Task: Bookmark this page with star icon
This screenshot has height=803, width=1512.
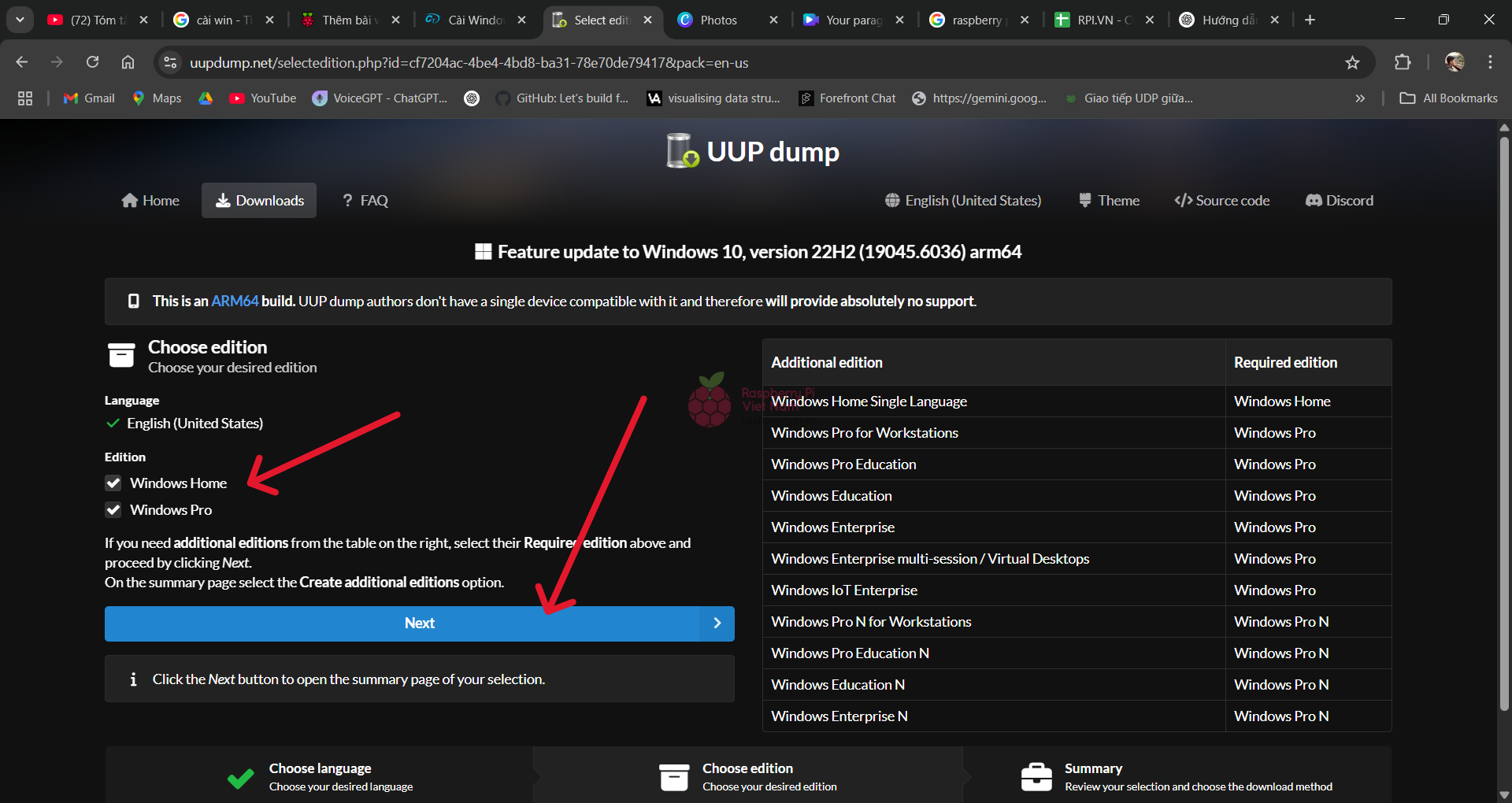Action: pos(1352,63)
